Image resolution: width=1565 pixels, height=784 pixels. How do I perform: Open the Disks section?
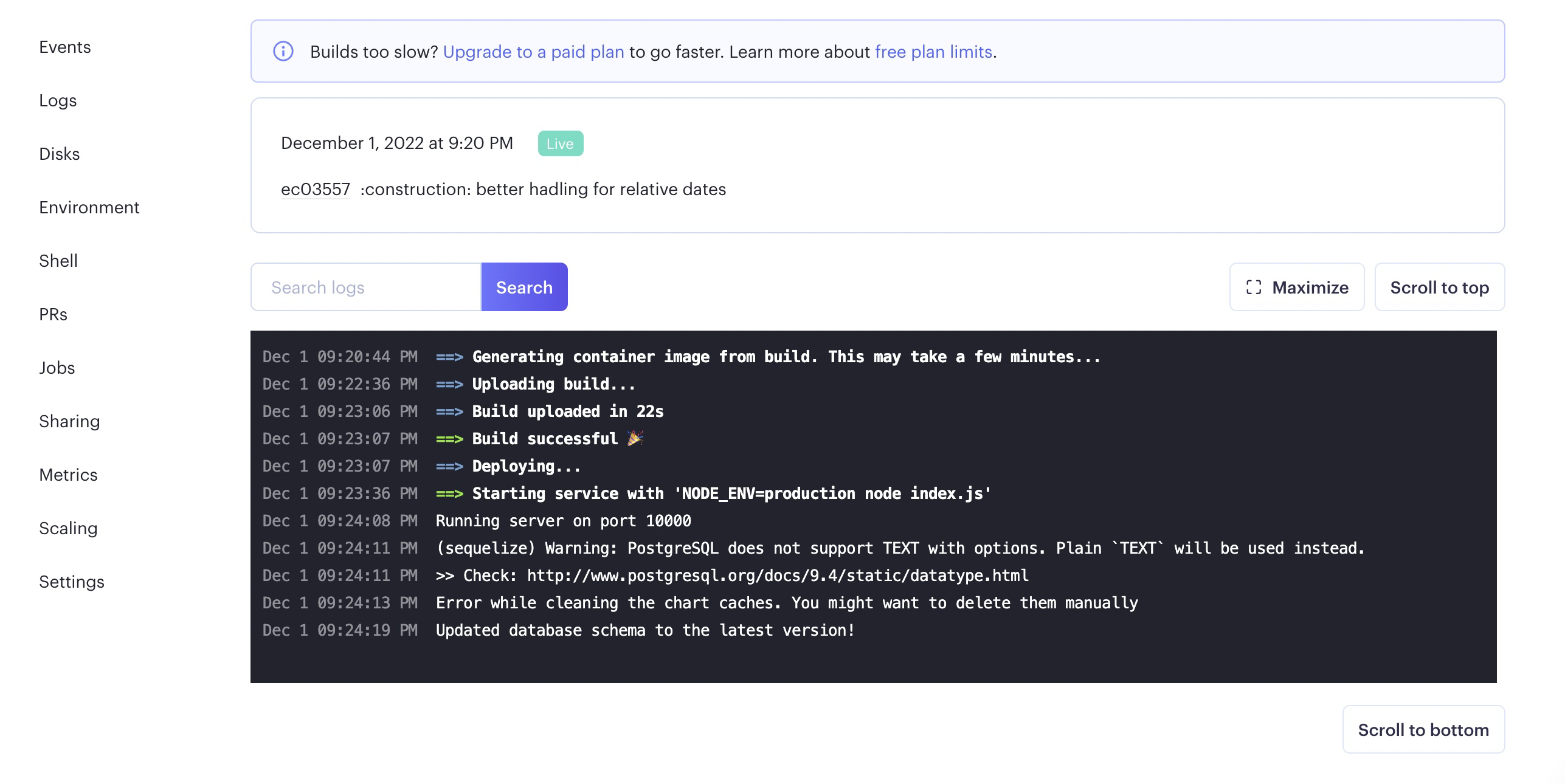coord(59,154)
